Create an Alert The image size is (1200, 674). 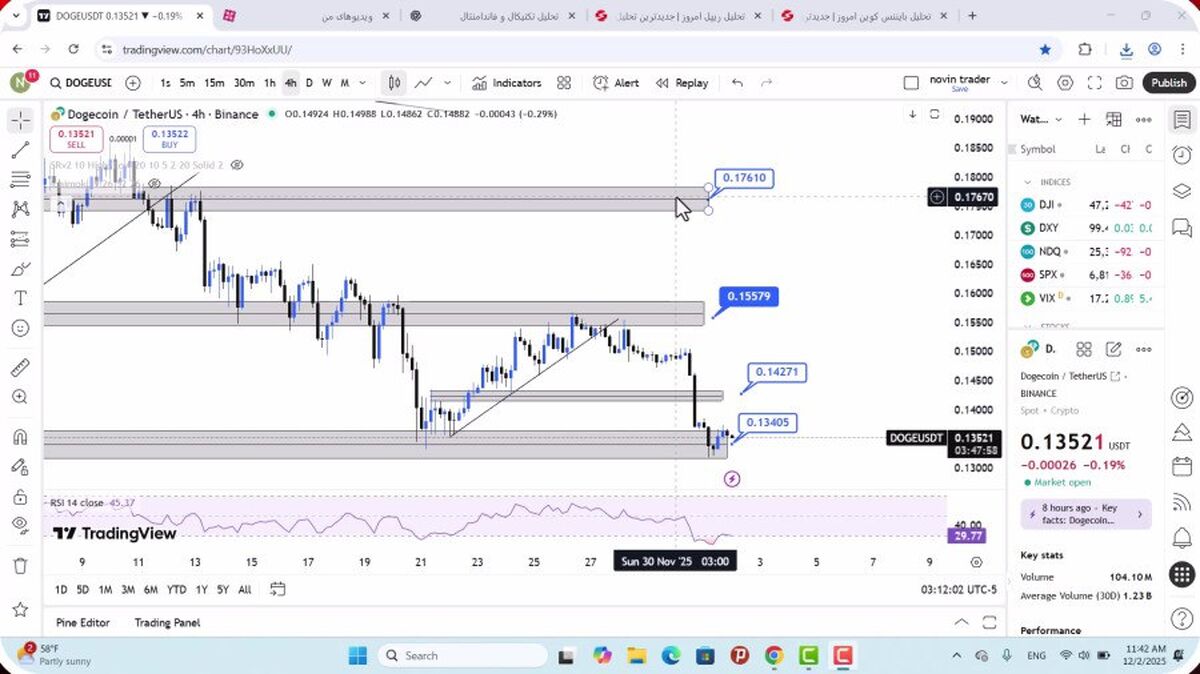pos(616,83)
